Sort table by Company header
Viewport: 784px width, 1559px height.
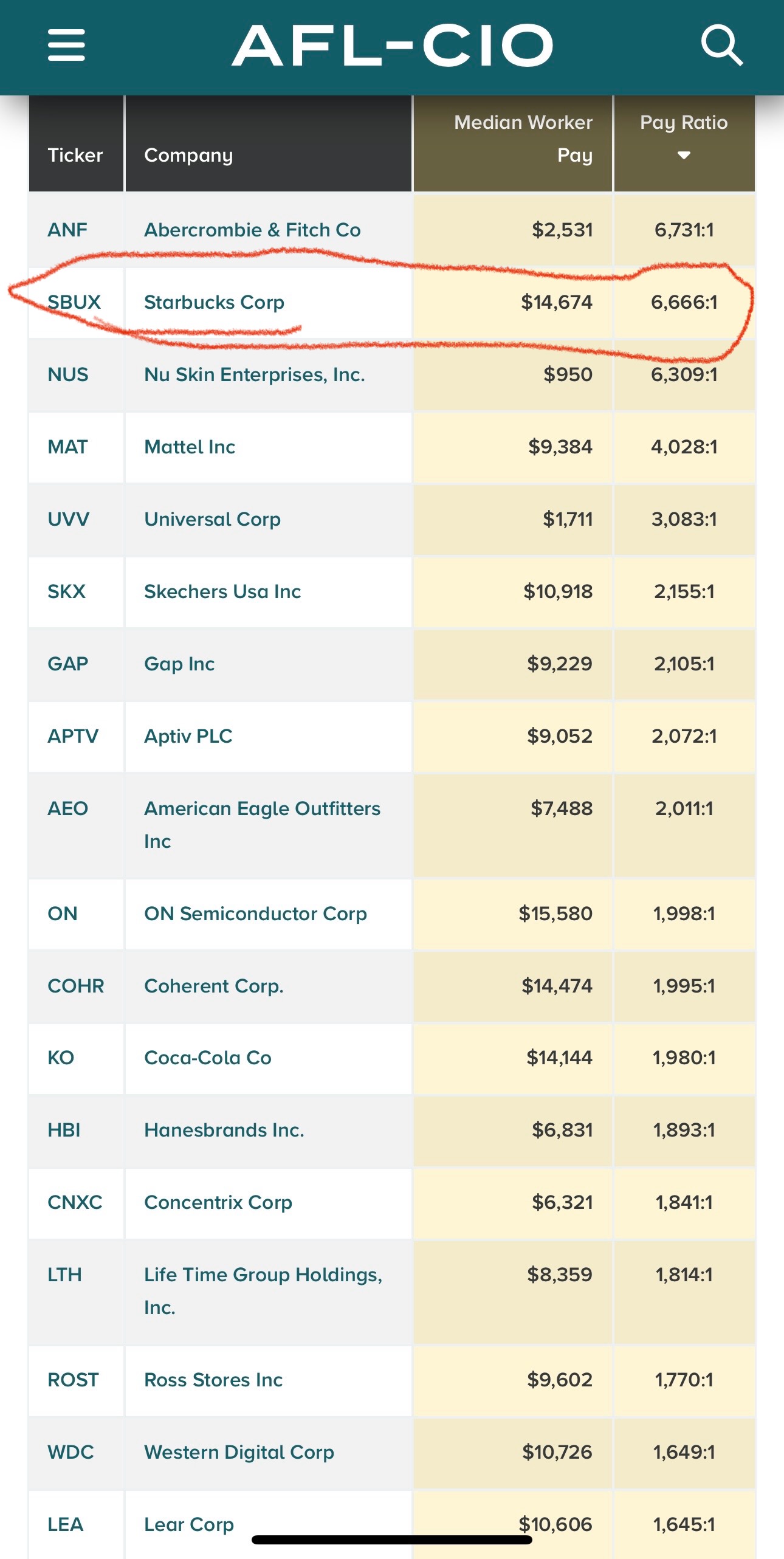pyautogui.click(x=188, y=155)
